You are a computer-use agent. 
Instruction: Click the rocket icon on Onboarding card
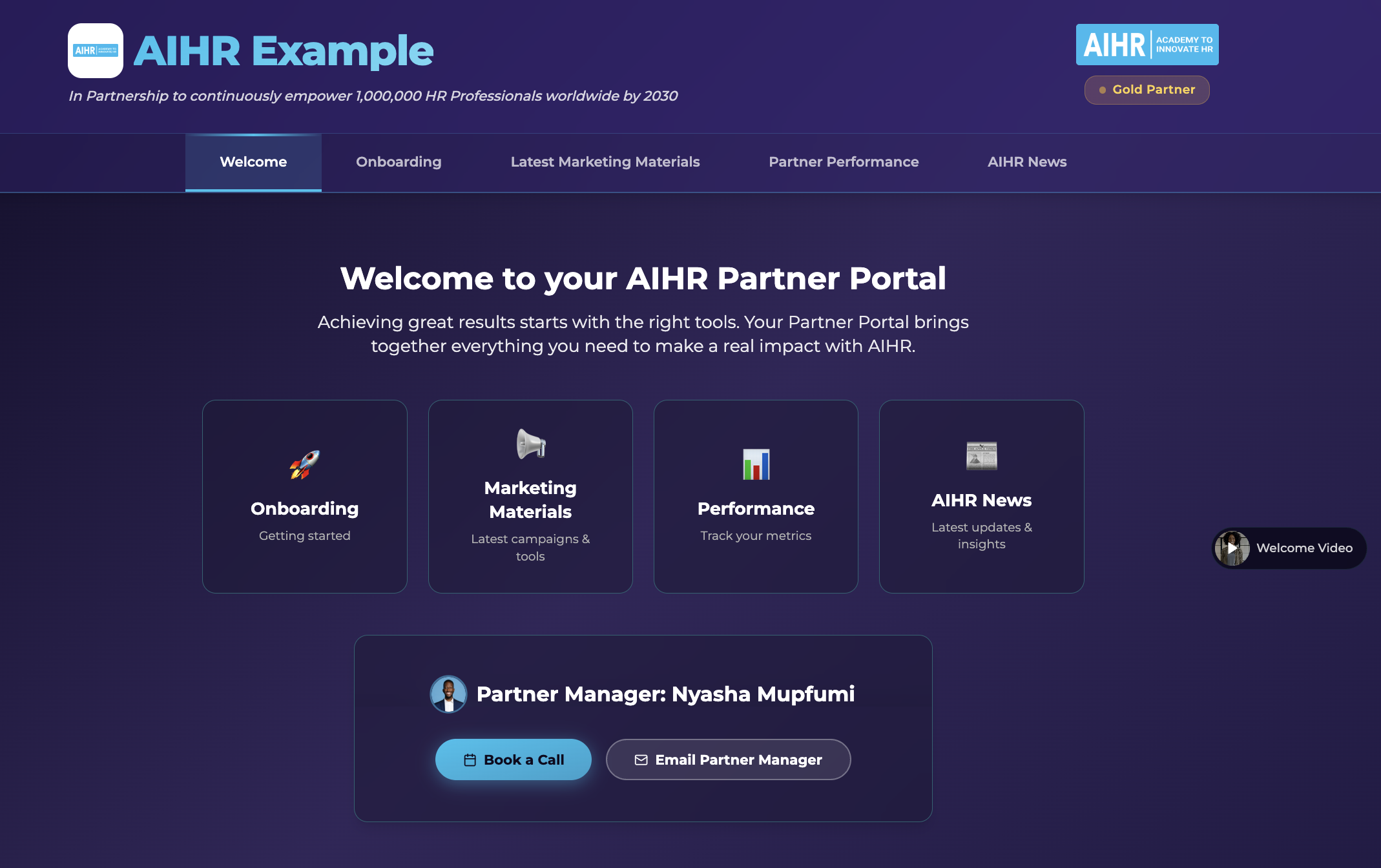coord(304,464)
